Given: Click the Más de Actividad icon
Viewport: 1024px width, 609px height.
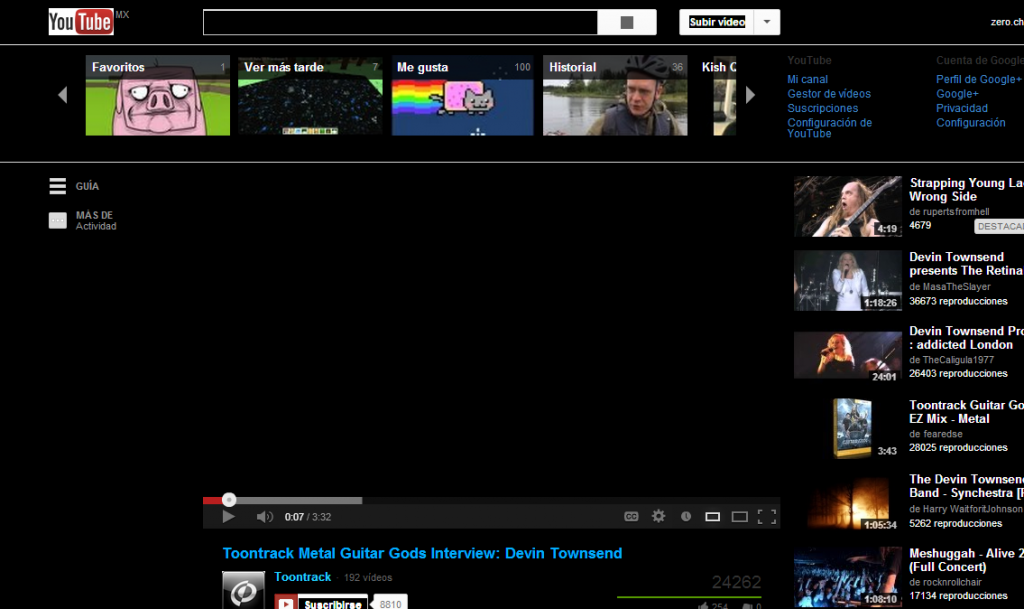Looking at the screenshot, I should click(57, 221).
